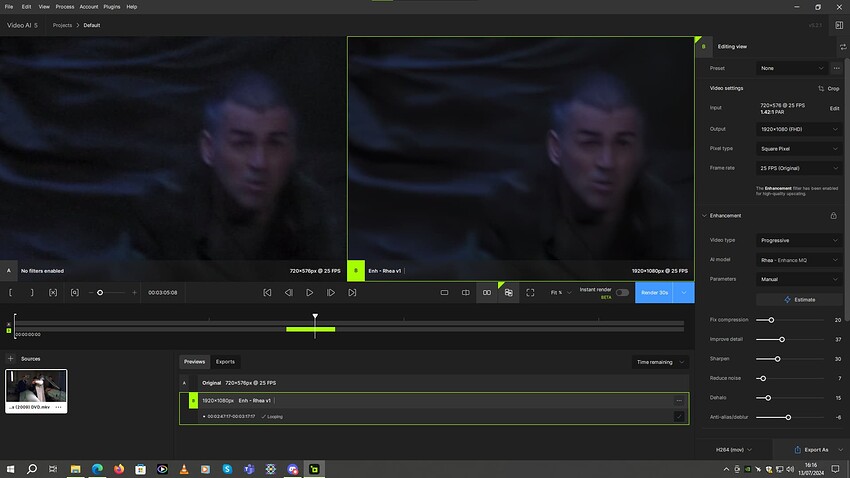Open the Output resolution dropdown
Viewport: 850px width, 478px height.
pos(798,128)
